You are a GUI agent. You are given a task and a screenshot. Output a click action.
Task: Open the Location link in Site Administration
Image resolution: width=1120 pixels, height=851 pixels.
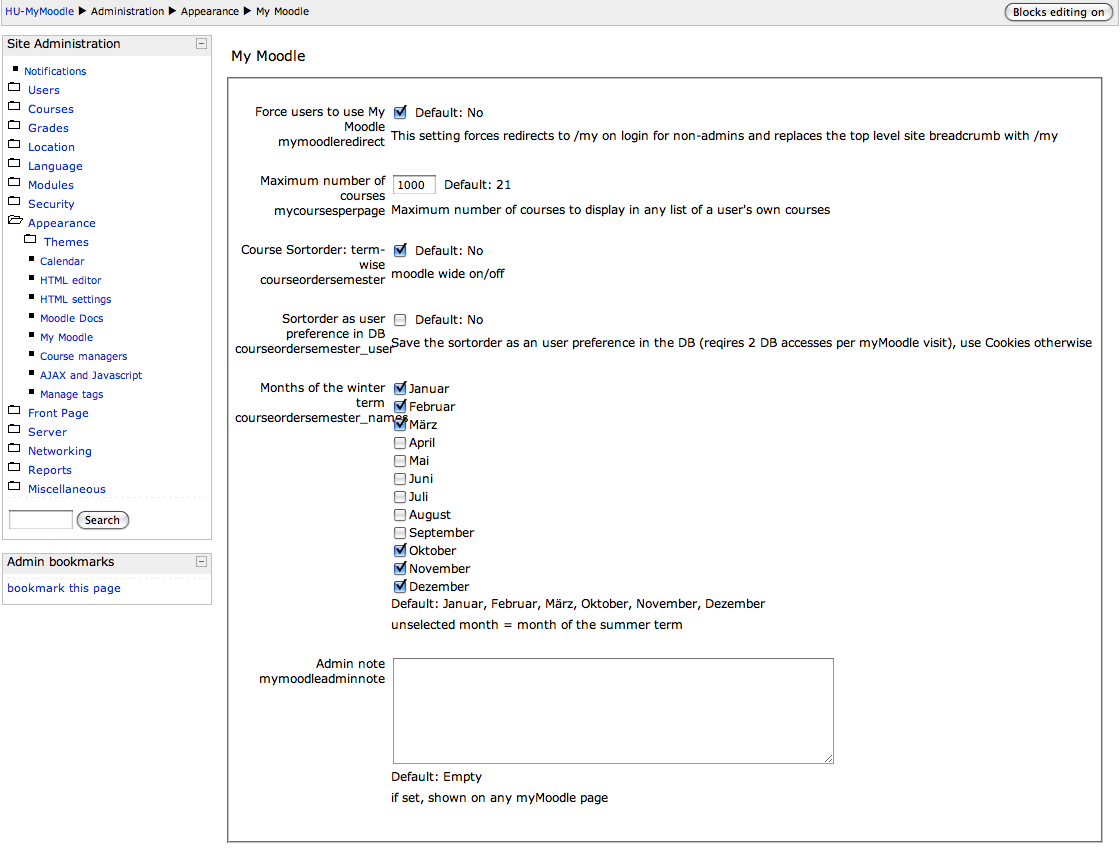(x=51, y=147)
